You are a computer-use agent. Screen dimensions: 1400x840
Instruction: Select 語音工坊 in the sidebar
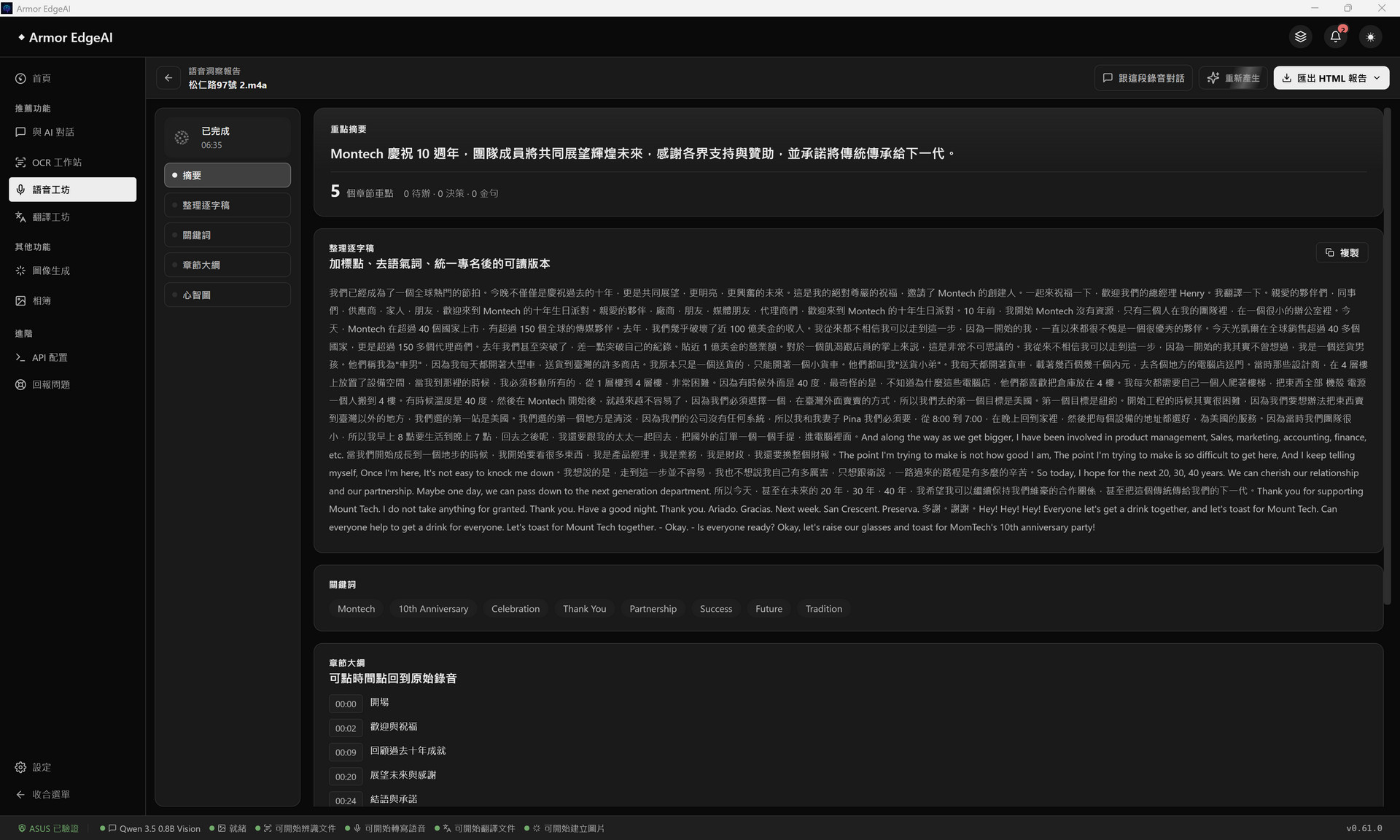(72, 190)
